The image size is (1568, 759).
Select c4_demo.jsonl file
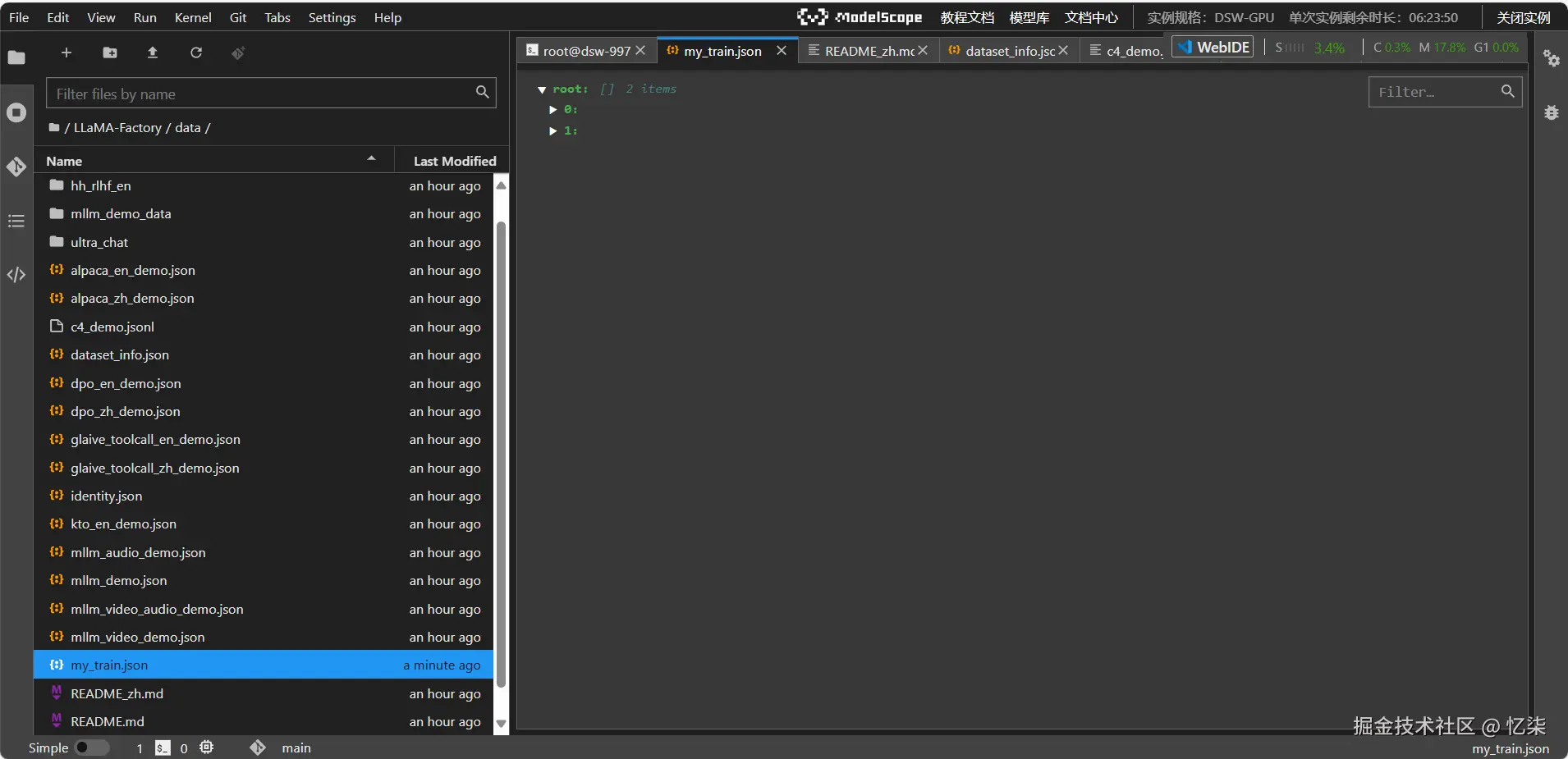pos(264,327)
